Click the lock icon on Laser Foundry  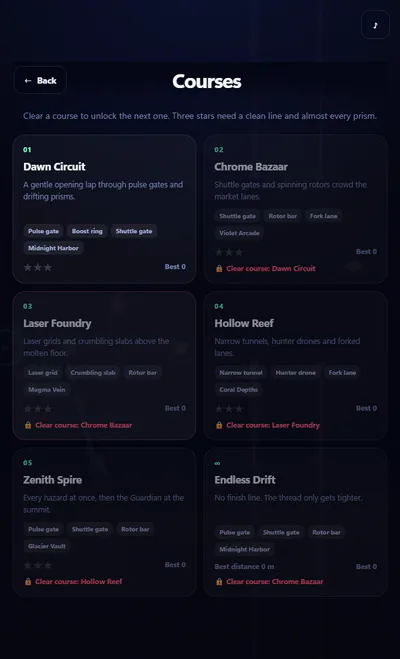coord(28,425)
